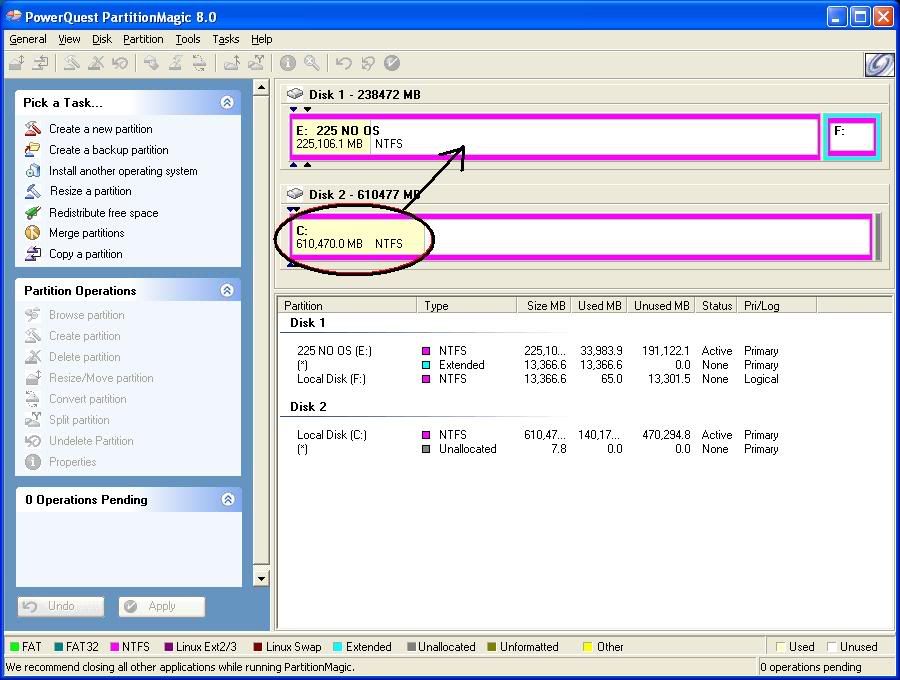Click the Undelete partition toolbar icon
Image resolution: width=900 pixels, height=680 pixels.
click(119, 63)
